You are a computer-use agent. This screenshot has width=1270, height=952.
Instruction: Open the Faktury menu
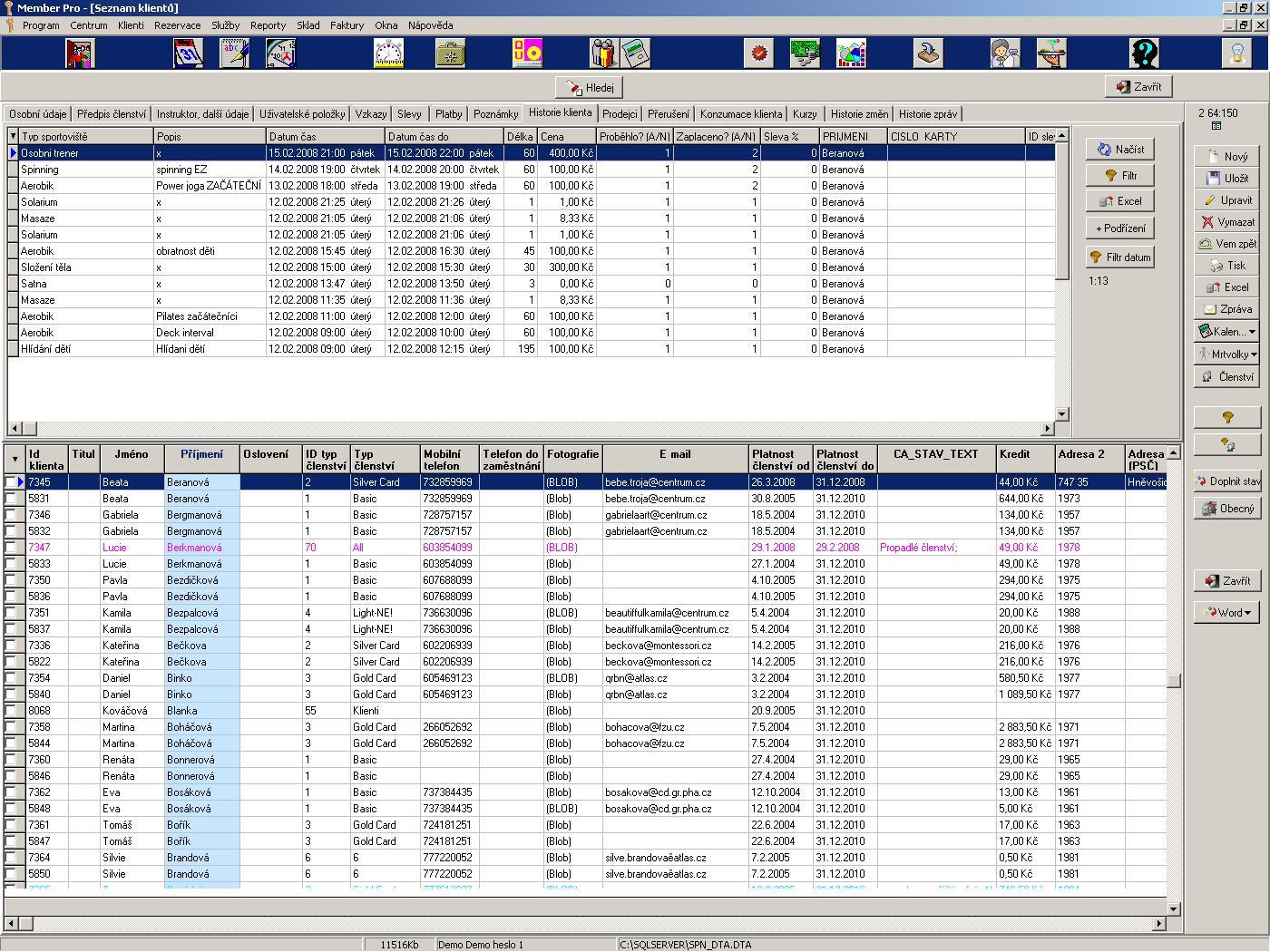347,25
